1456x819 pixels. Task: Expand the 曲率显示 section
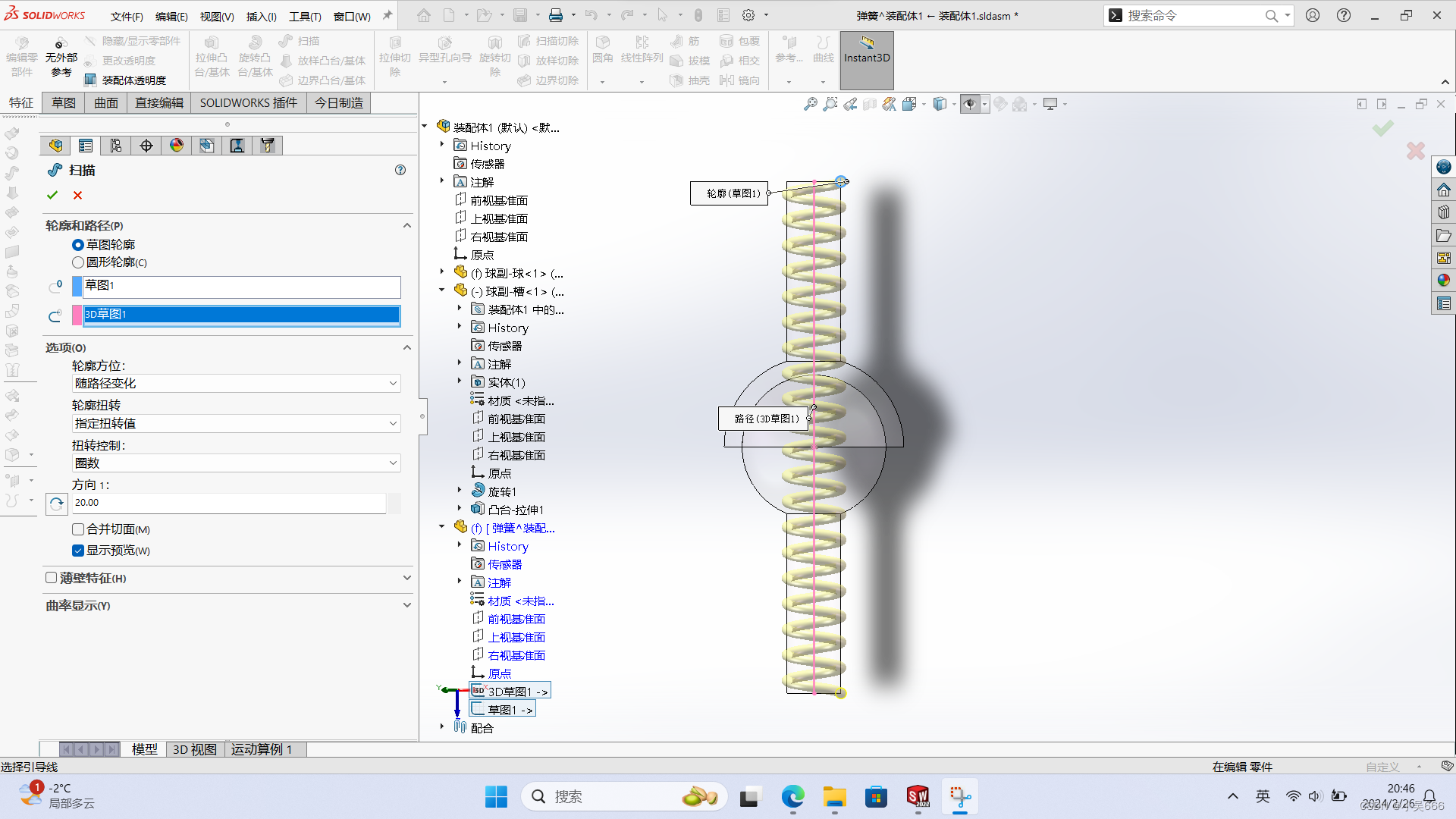click(x=406, y=605)
